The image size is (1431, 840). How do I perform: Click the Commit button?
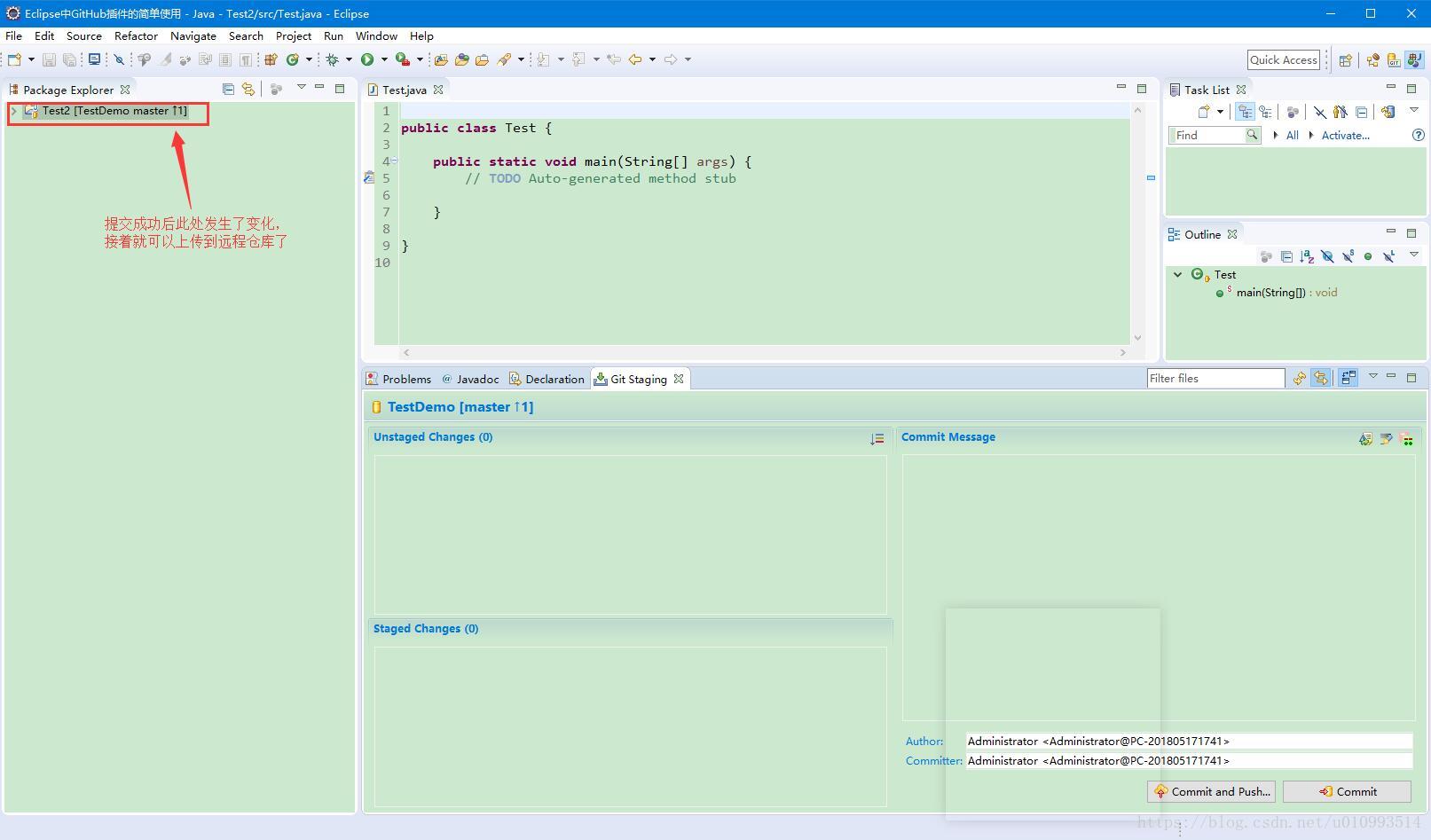[x=1347, y=791]
